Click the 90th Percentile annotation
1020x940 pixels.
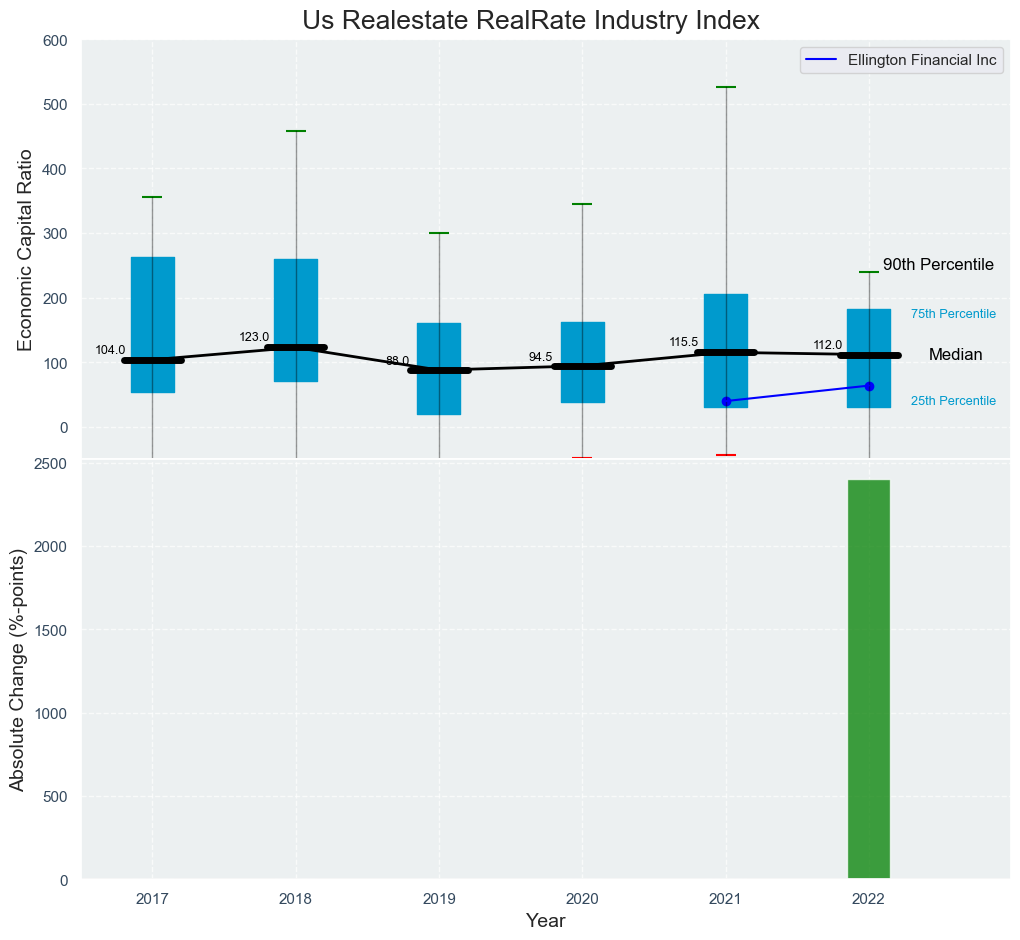pos(937,265)
